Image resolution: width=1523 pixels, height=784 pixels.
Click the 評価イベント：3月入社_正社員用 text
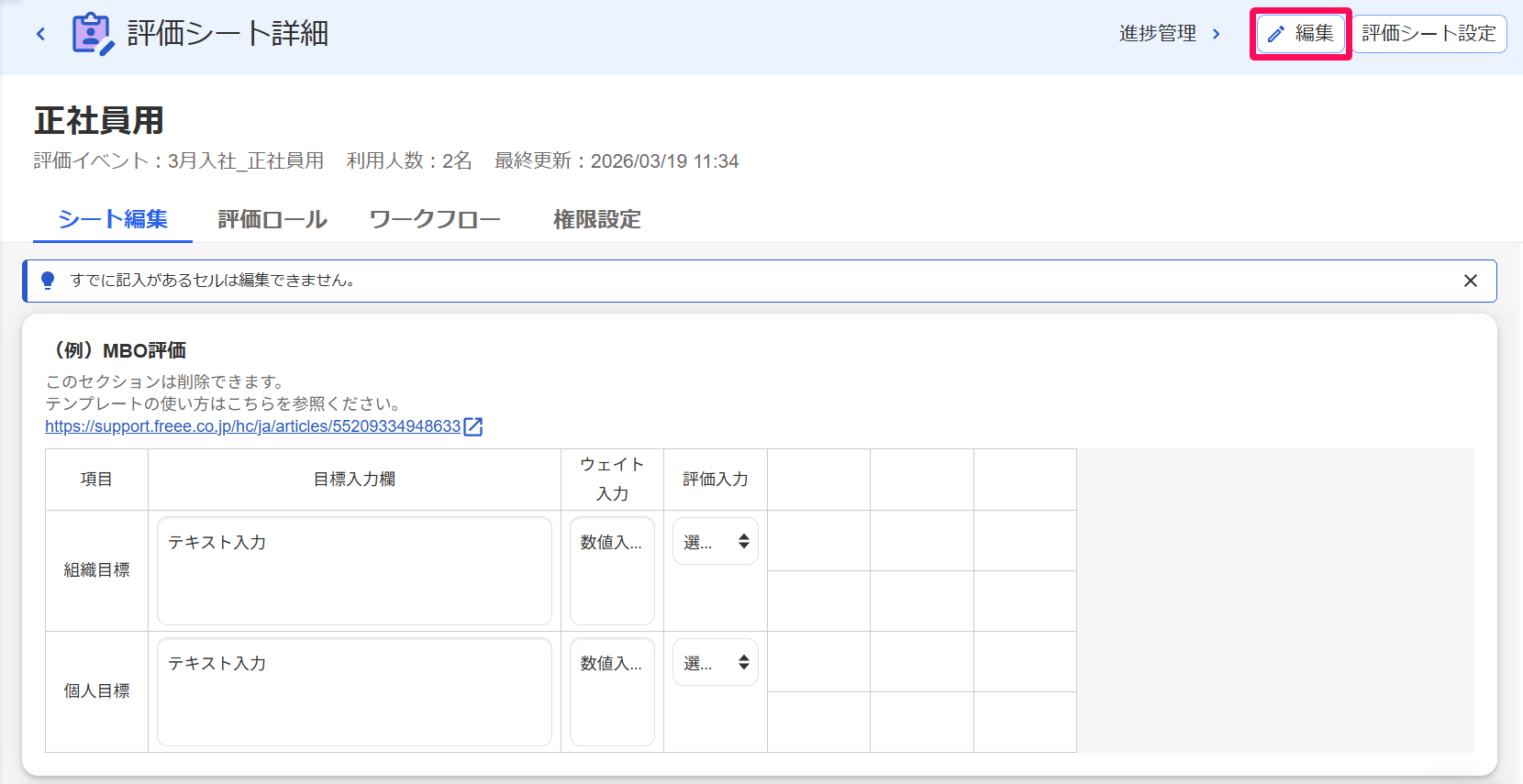tap(179, 161)
